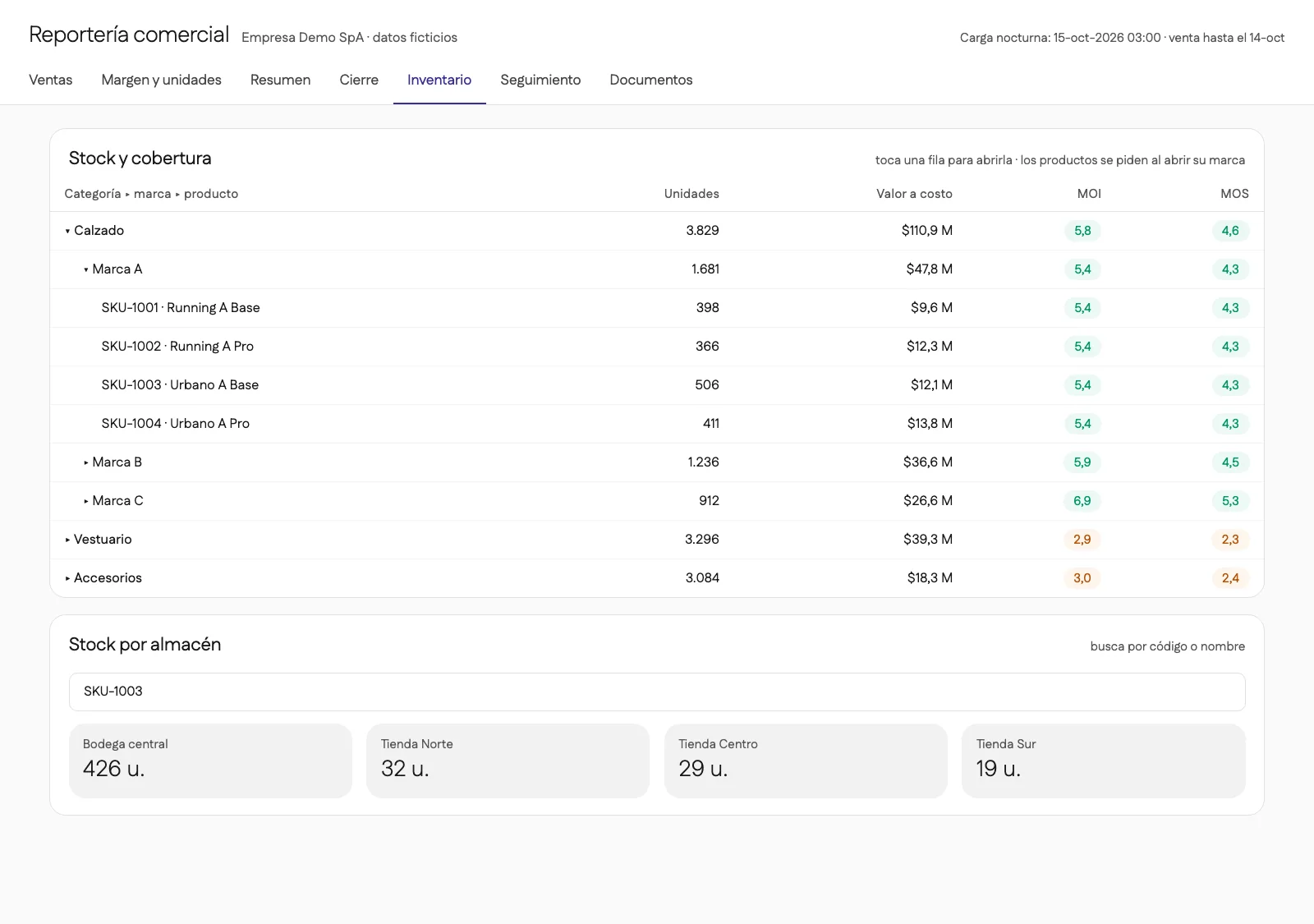Viewport: 1314px width, 924px height.
Task: Click the Stock y cobertura heading
Action: [x=140, y=159]
